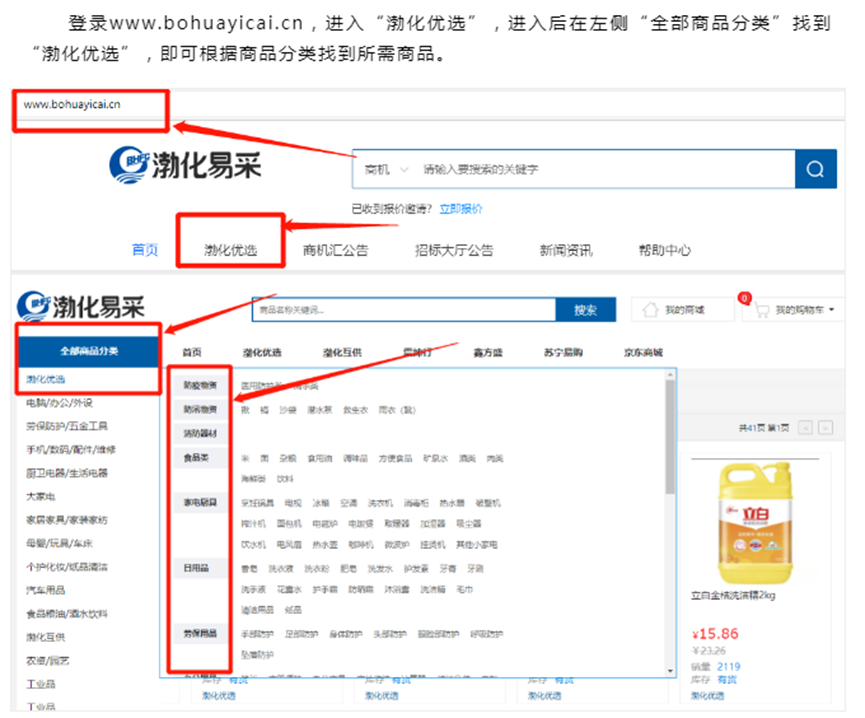Click the 渤化易采 logo in the top header
Image resolution: width=865 pixels, height=718 pixels.
pyautogui.click(x=187, y=164)
